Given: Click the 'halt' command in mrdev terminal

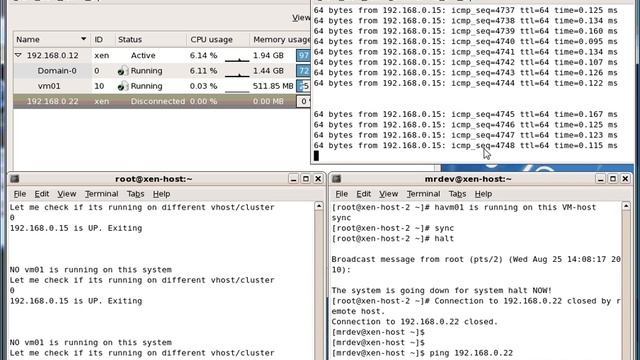Looking at the screenshot, I should (444, 238).
